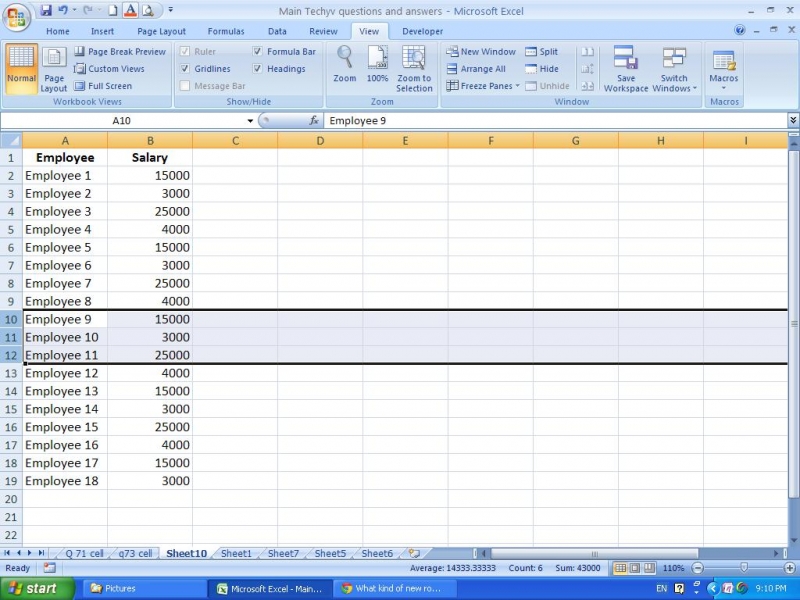Click the zoom slider in status bar
This screenshot has width=800, height=600.
click(x=742, y=568)
